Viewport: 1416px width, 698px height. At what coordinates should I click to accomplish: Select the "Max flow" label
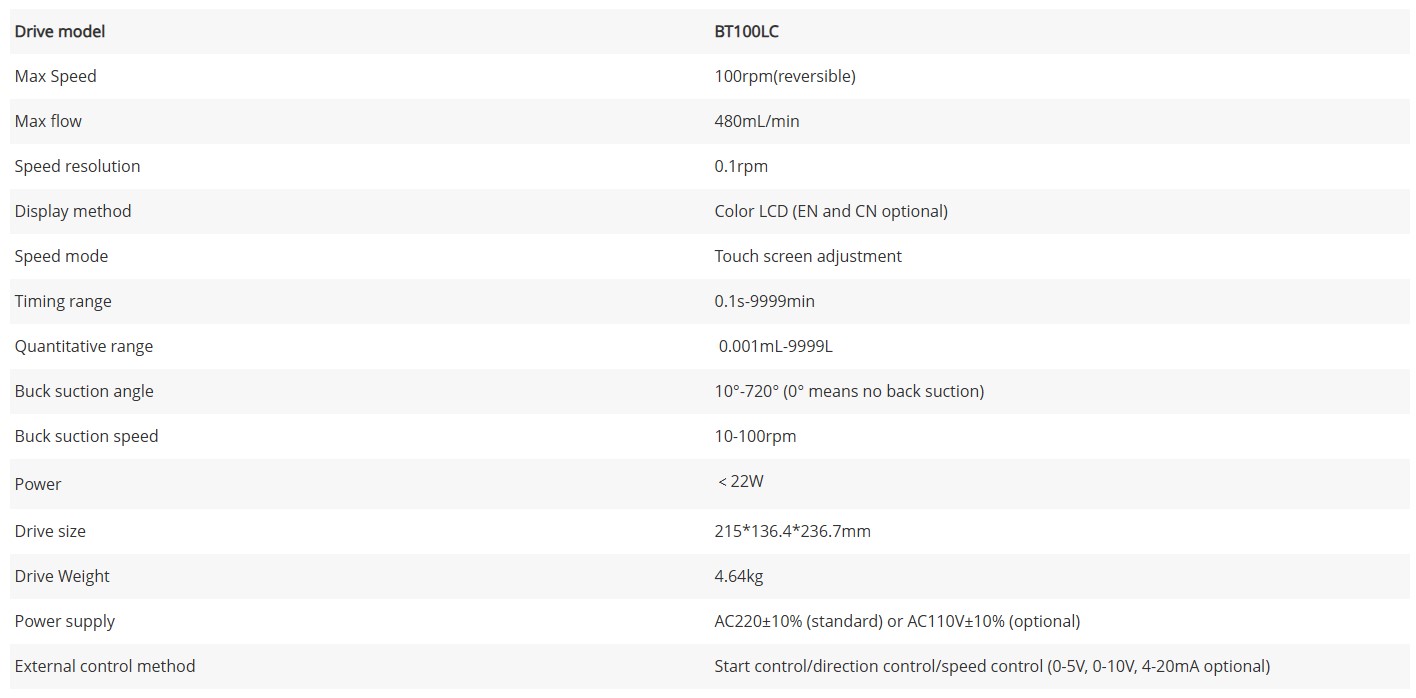click(x=48, y=122)
